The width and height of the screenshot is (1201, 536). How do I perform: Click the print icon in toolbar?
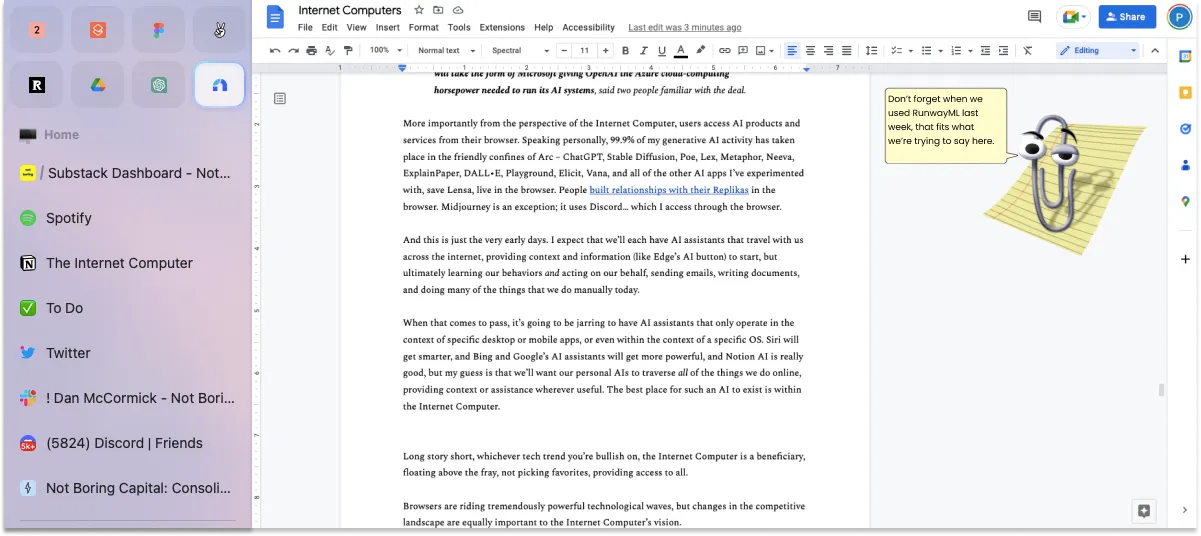click(x=311, y=50)
